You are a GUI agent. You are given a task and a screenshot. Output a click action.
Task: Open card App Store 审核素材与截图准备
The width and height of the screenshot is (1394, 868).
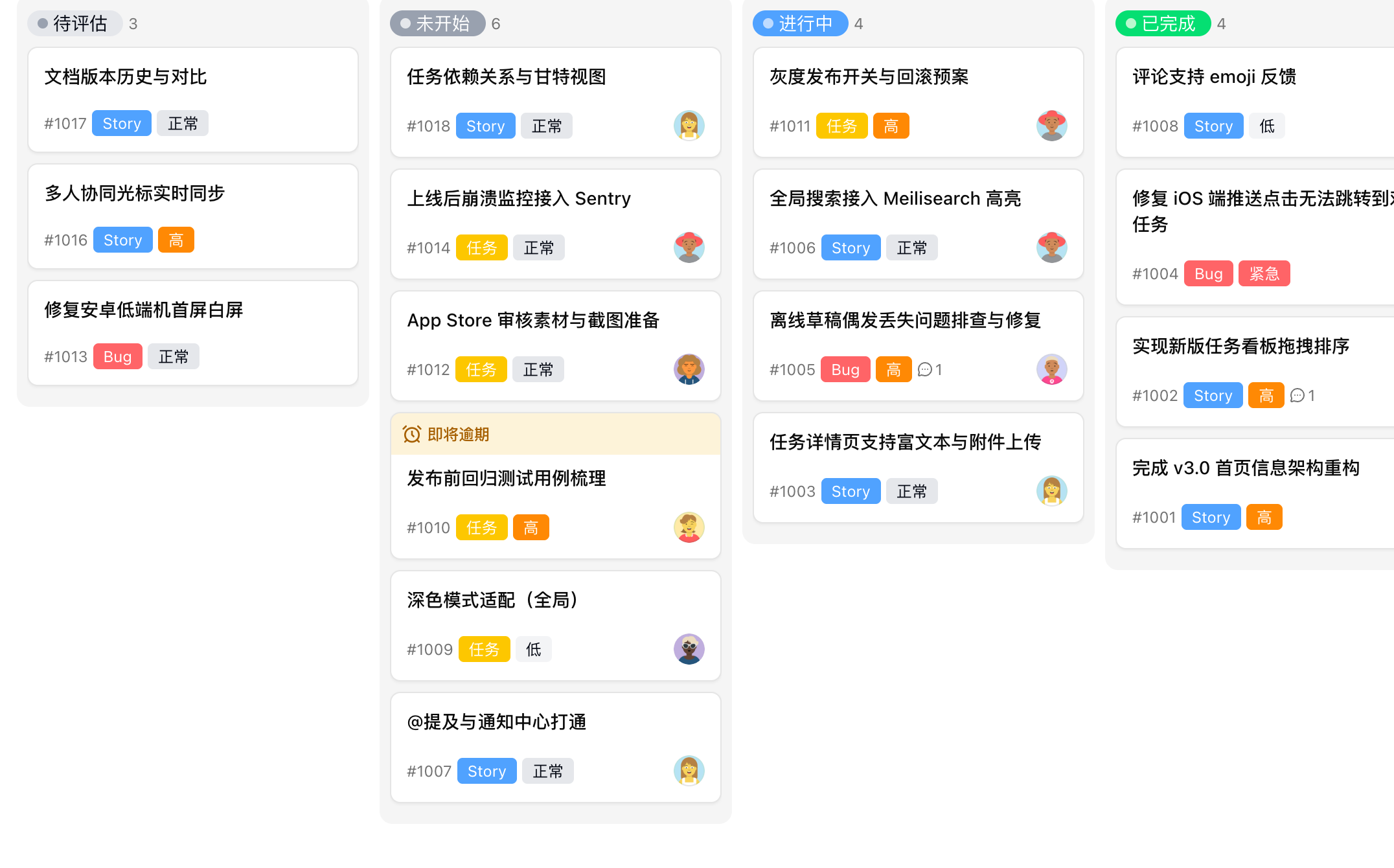[x=556, y=346]
